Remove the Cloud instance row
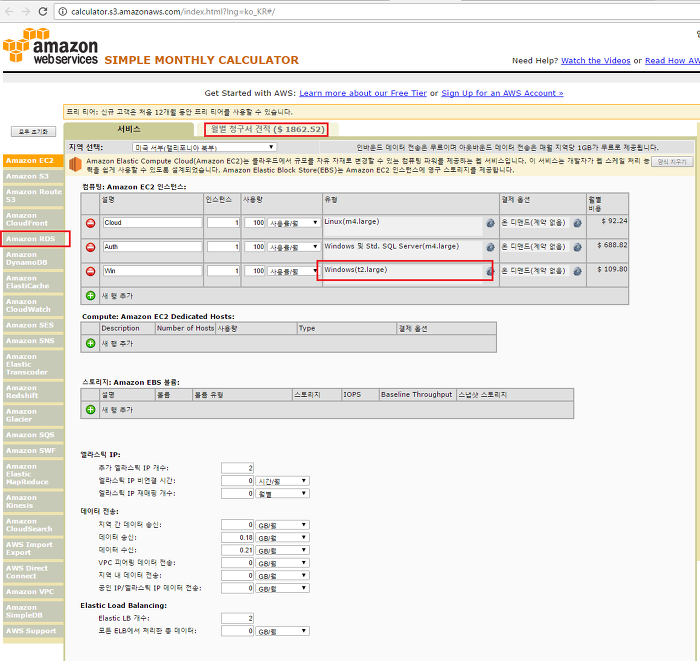Viewport: 700px width, 661px height. [91, 223]
